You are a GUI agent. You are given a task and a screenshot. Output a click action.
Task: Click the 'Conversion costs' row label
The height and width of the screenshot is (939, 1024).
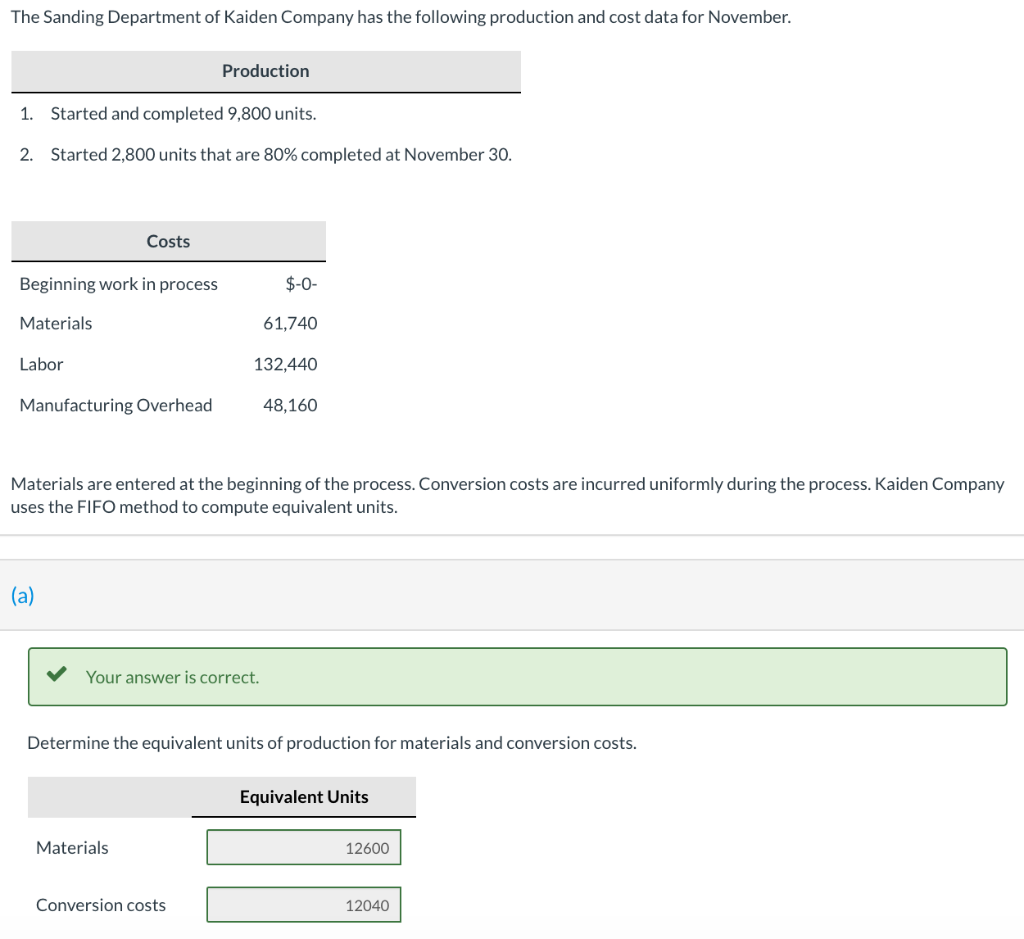tap(101, 905)
